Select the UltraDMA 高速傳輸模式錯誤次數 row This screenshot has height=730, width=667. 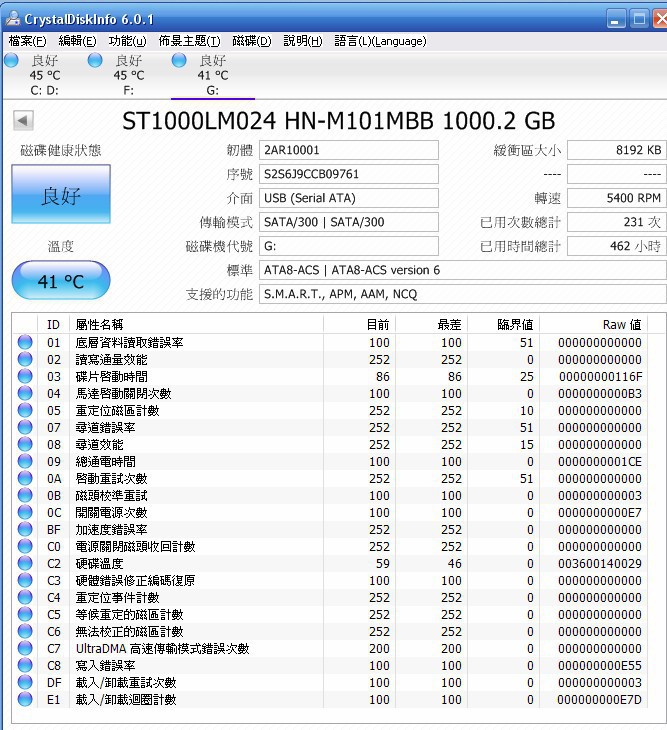(330, 648)
